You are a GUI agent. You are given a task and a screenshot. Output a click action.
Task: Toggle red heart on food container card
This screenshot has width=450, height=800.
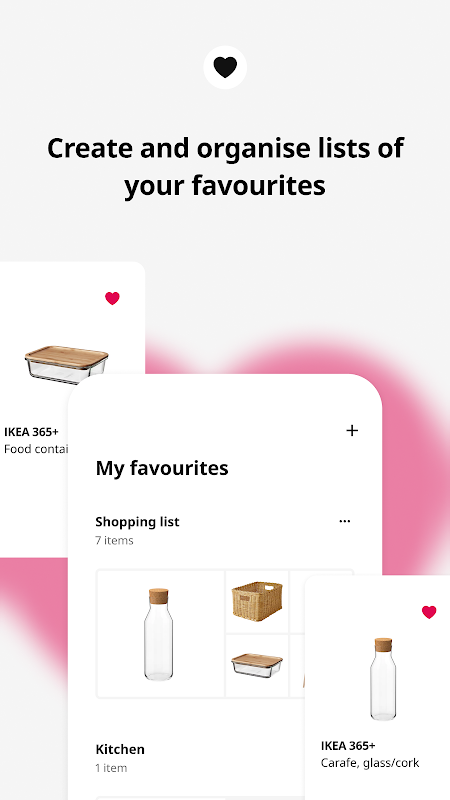pyautogui.click(x=112, y=298)
